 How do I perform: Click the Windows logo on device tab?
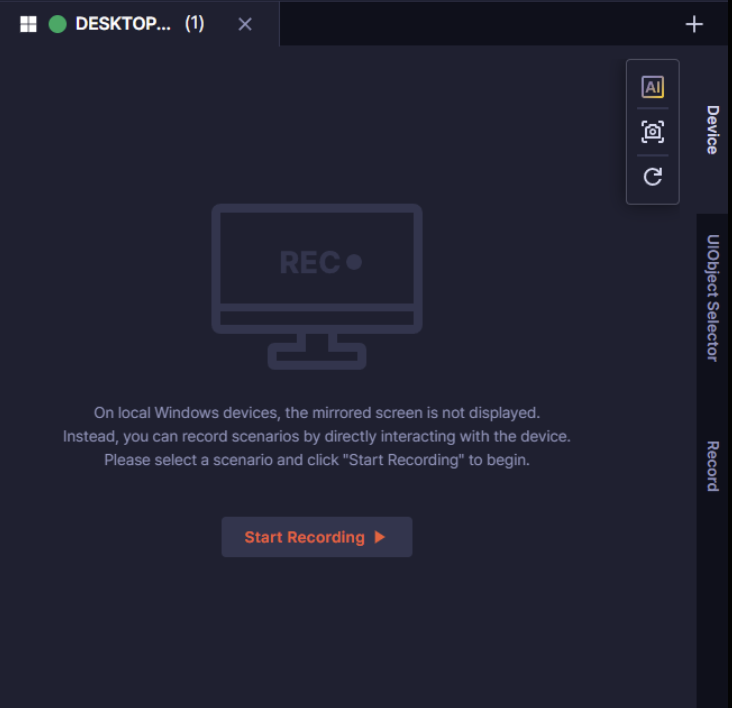coord(29,24)
